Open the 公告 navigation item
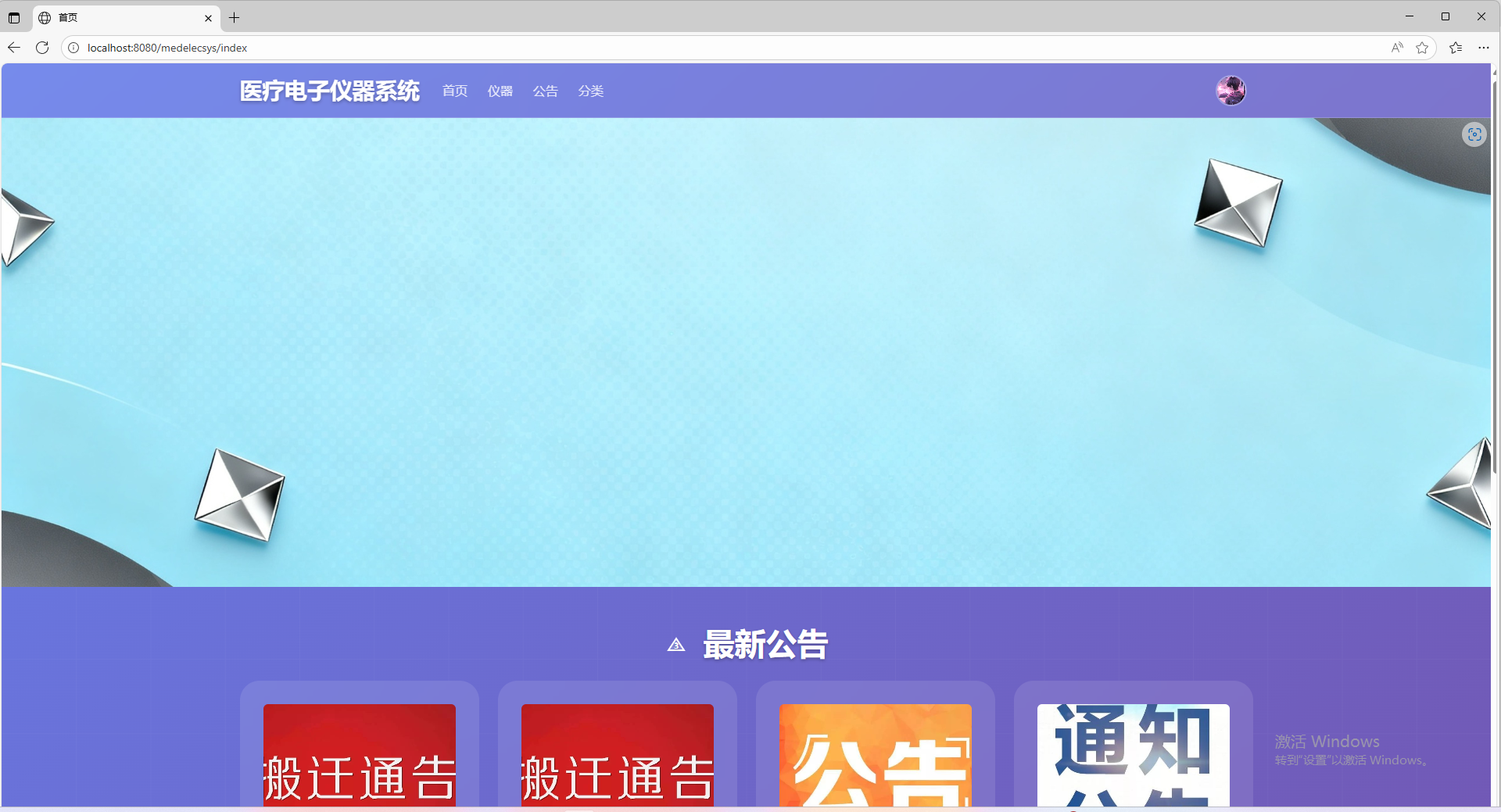Viewport: 1501px width, 812px height. (546, 91)
